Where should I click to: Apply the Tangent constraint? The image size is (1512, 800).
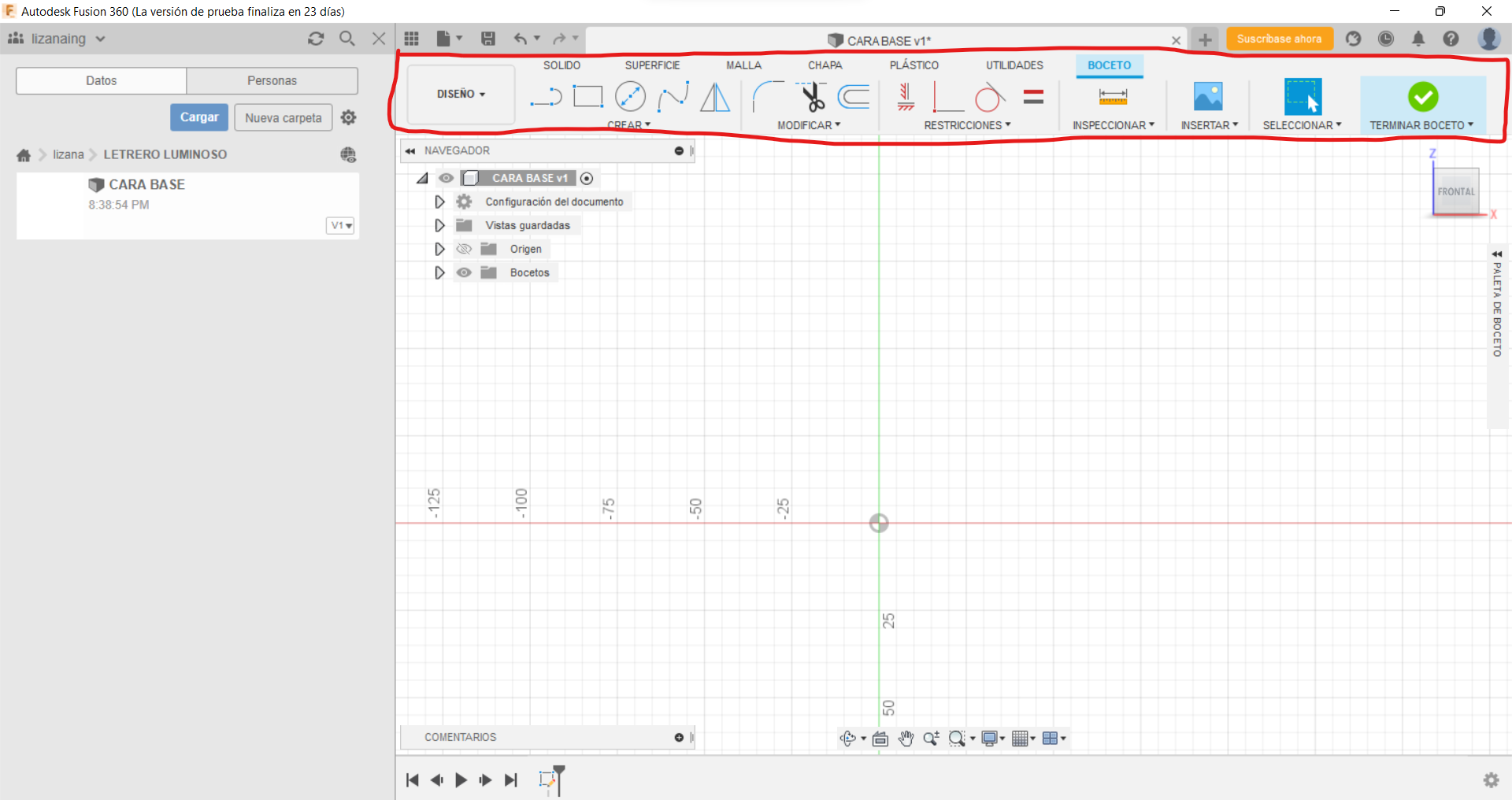point(990,97)
